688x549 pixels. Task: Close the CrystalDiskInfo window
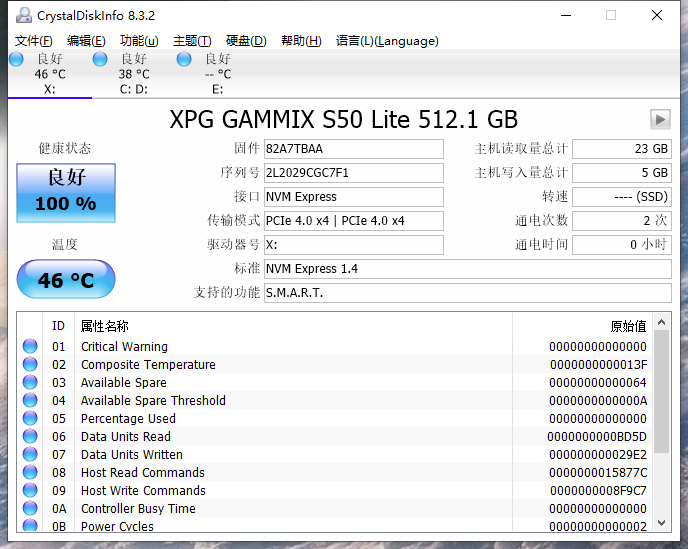click(657, 15)
